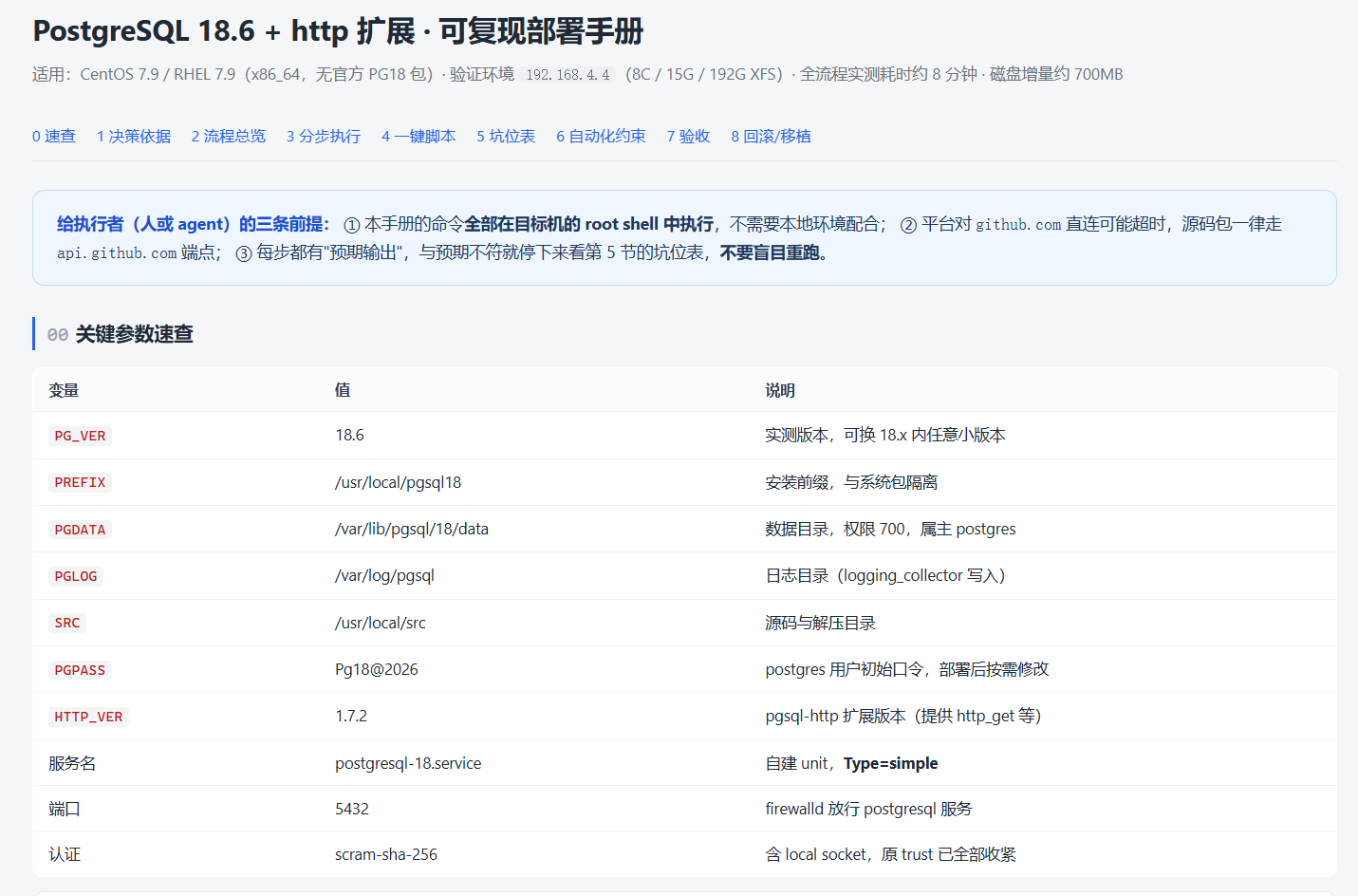
Task: Click the 认证 row label
Action: point(65,854)
